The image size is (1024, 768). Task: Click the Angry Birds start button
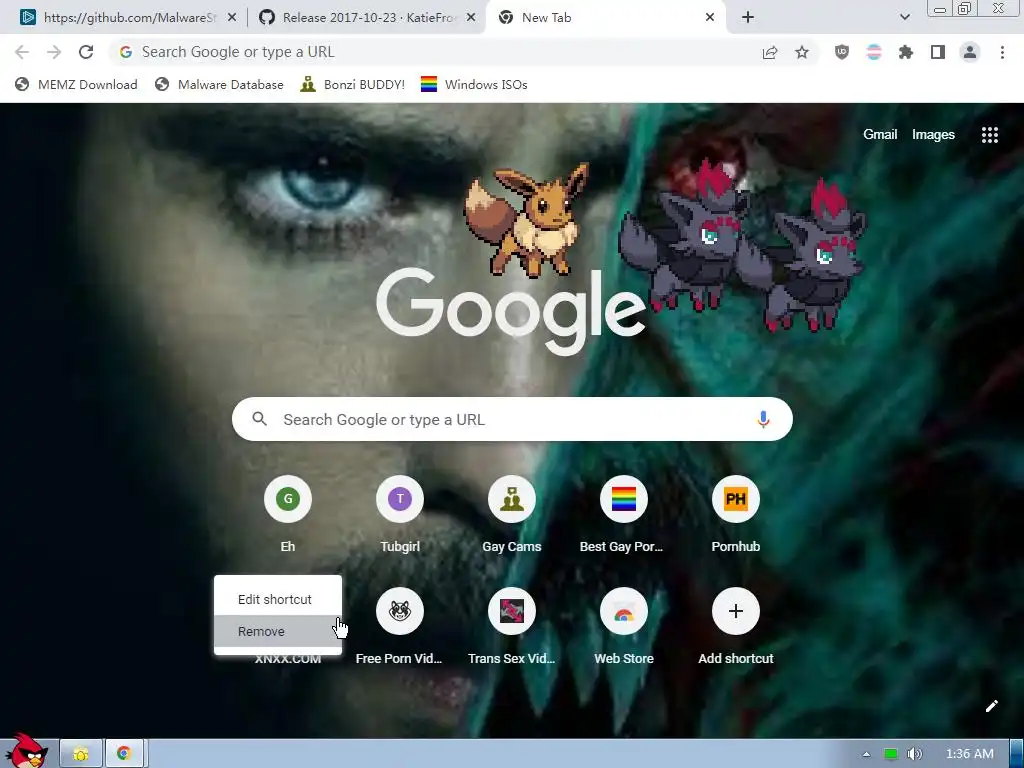coord(25,751)
